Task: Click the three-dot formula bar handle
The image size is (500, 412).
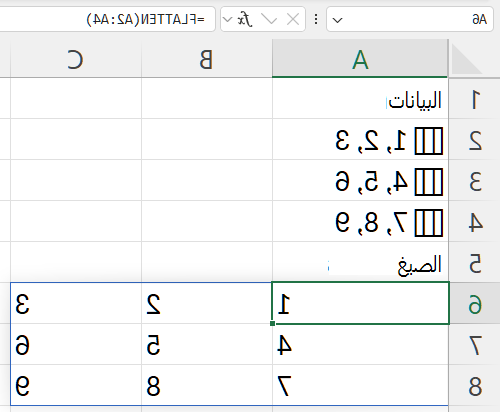Action: click(x=316, y=19)
